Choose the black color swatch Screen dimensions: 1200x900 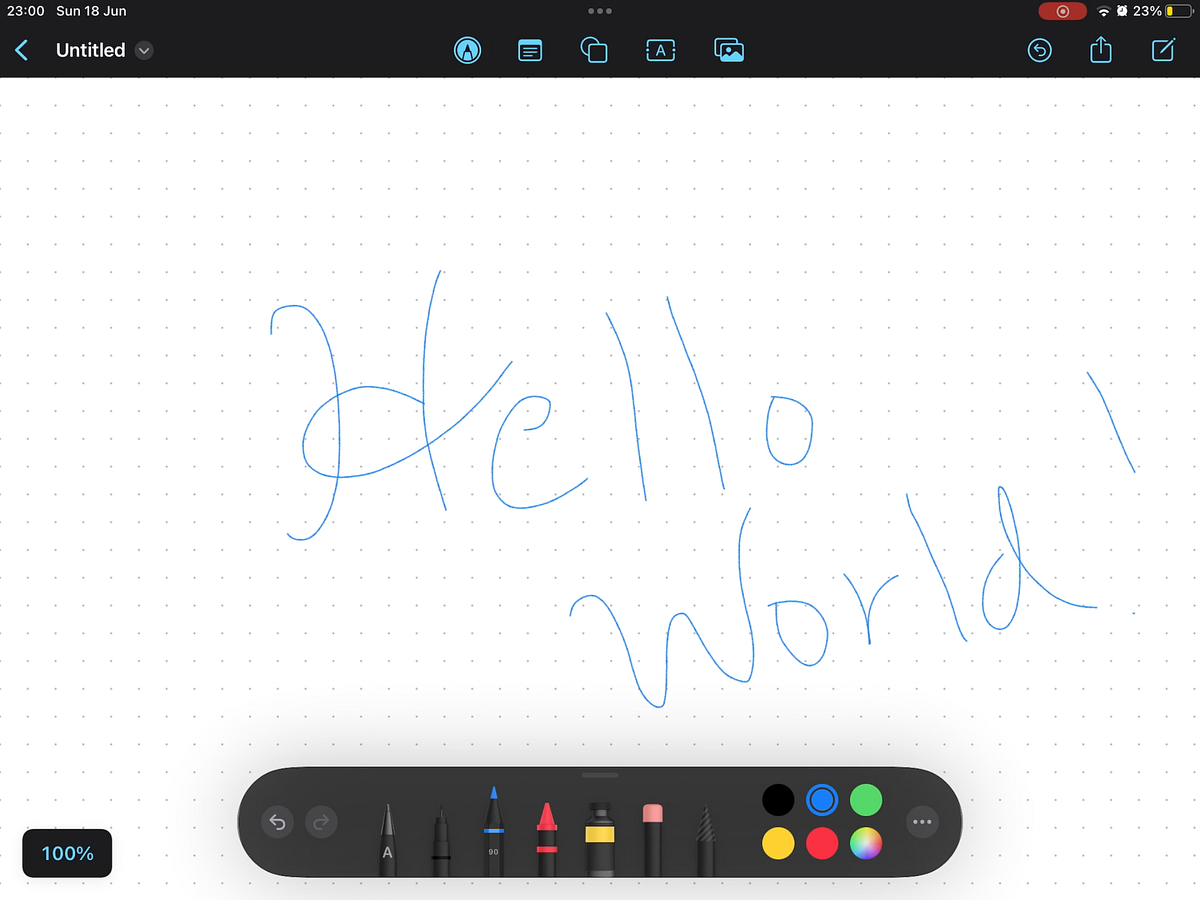(778, 799)
